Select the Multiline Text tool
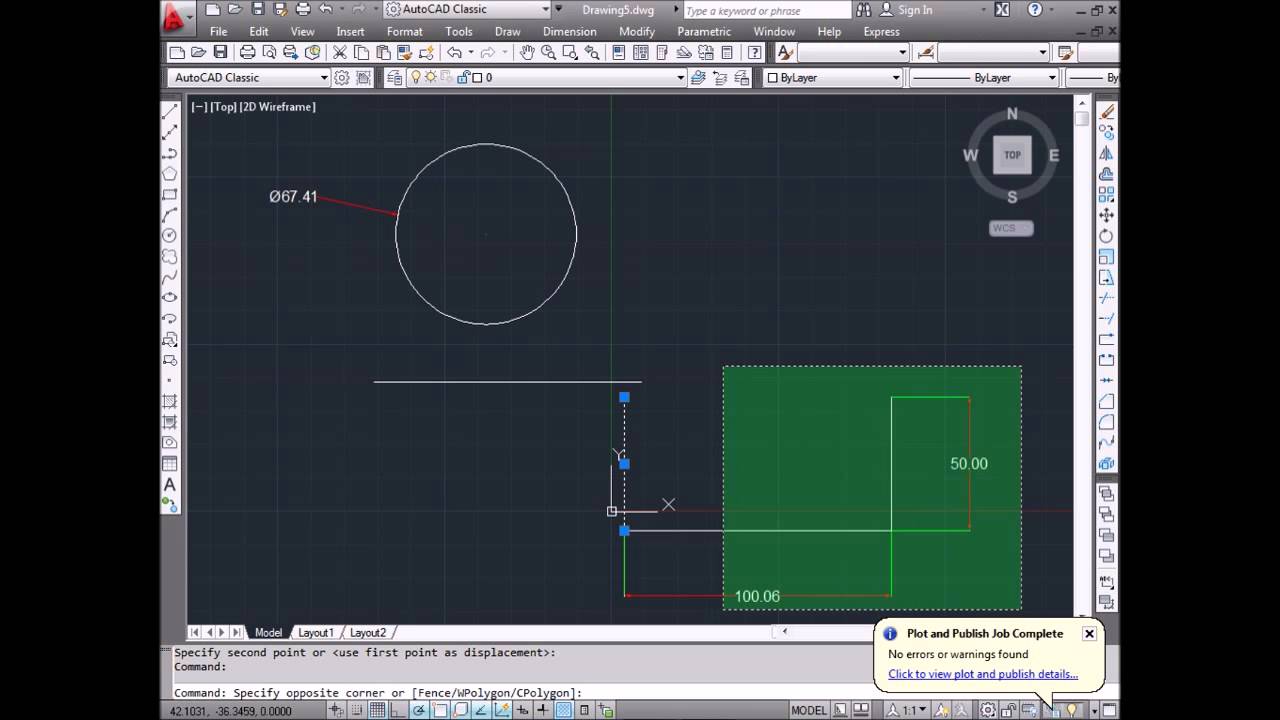The image size is (1280, 720). pos(171,485)
